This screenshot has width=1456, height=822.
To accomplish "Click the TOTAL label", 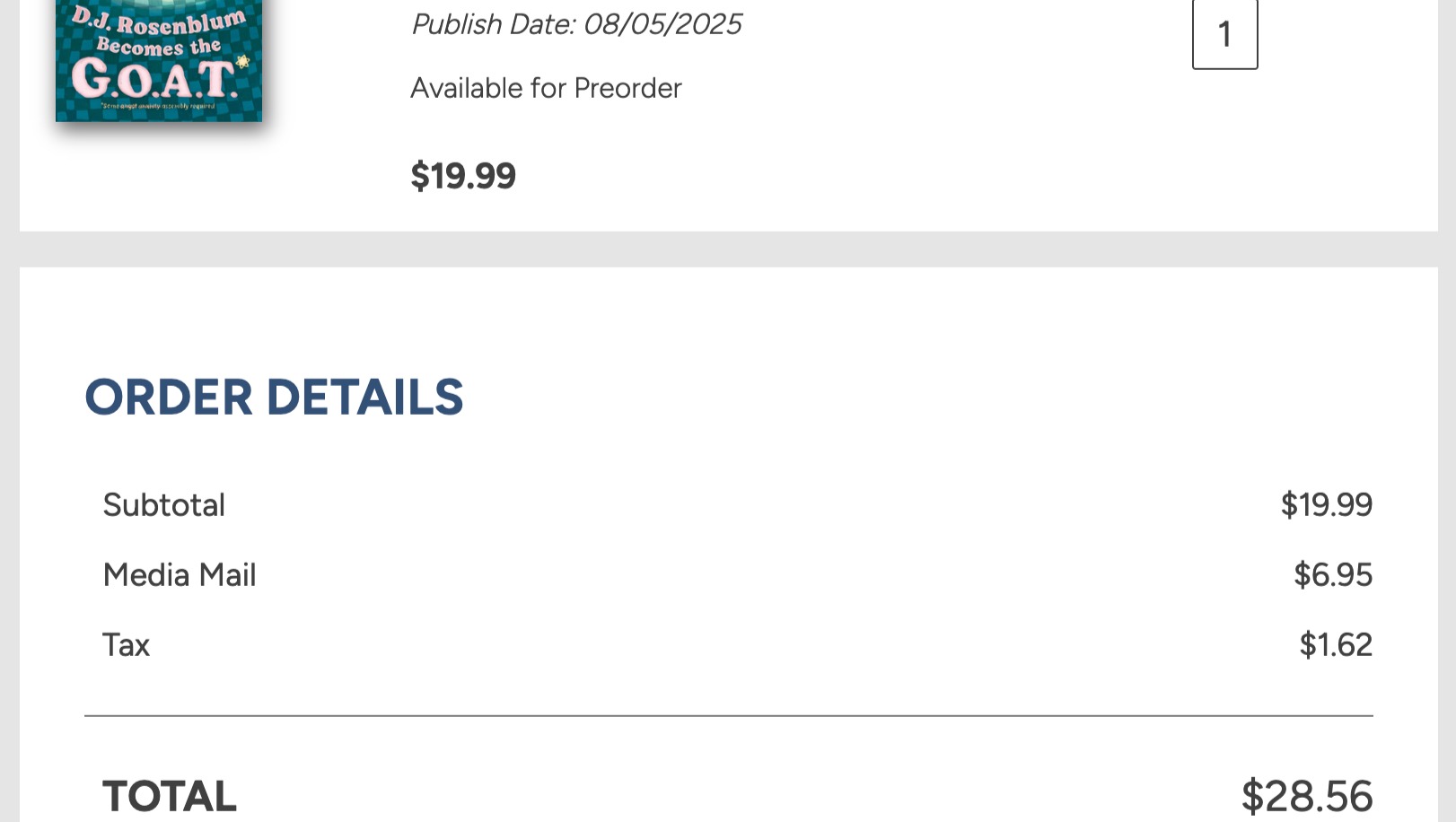I will (x=170, y=796).
